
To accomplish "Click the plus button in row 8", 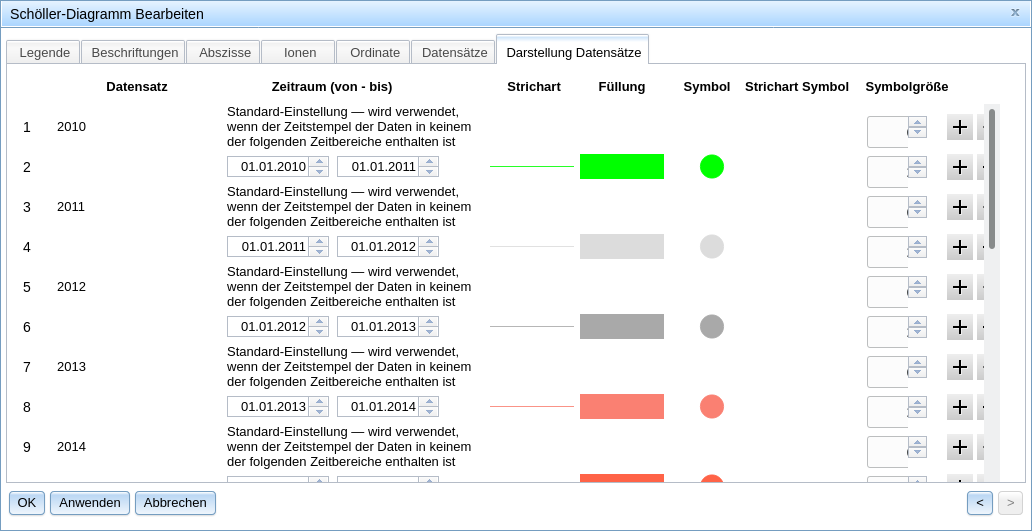I will tap(959, 407).
